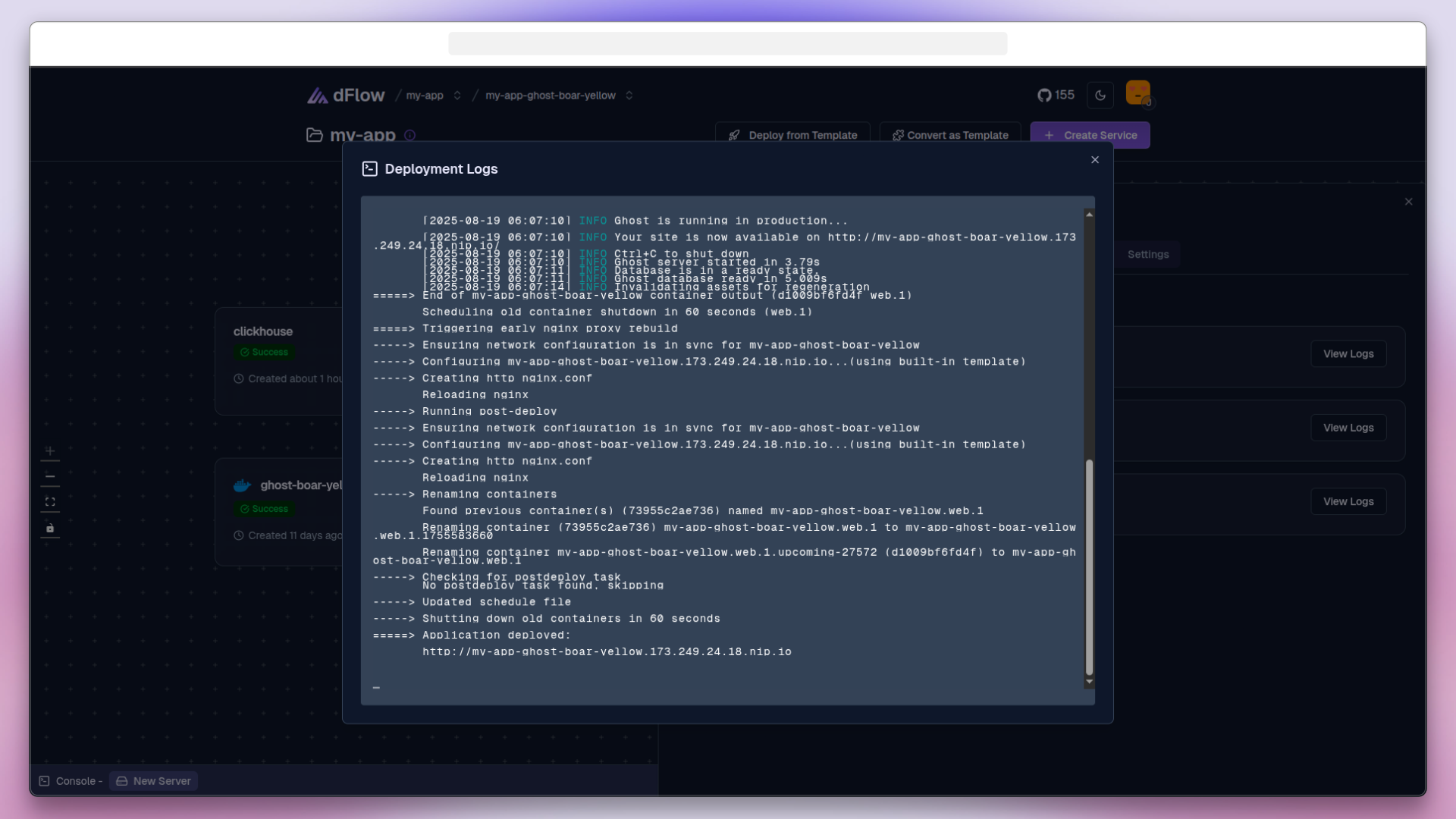
Task: Click Deploy from Template button
Action: [x=792, y=135]
